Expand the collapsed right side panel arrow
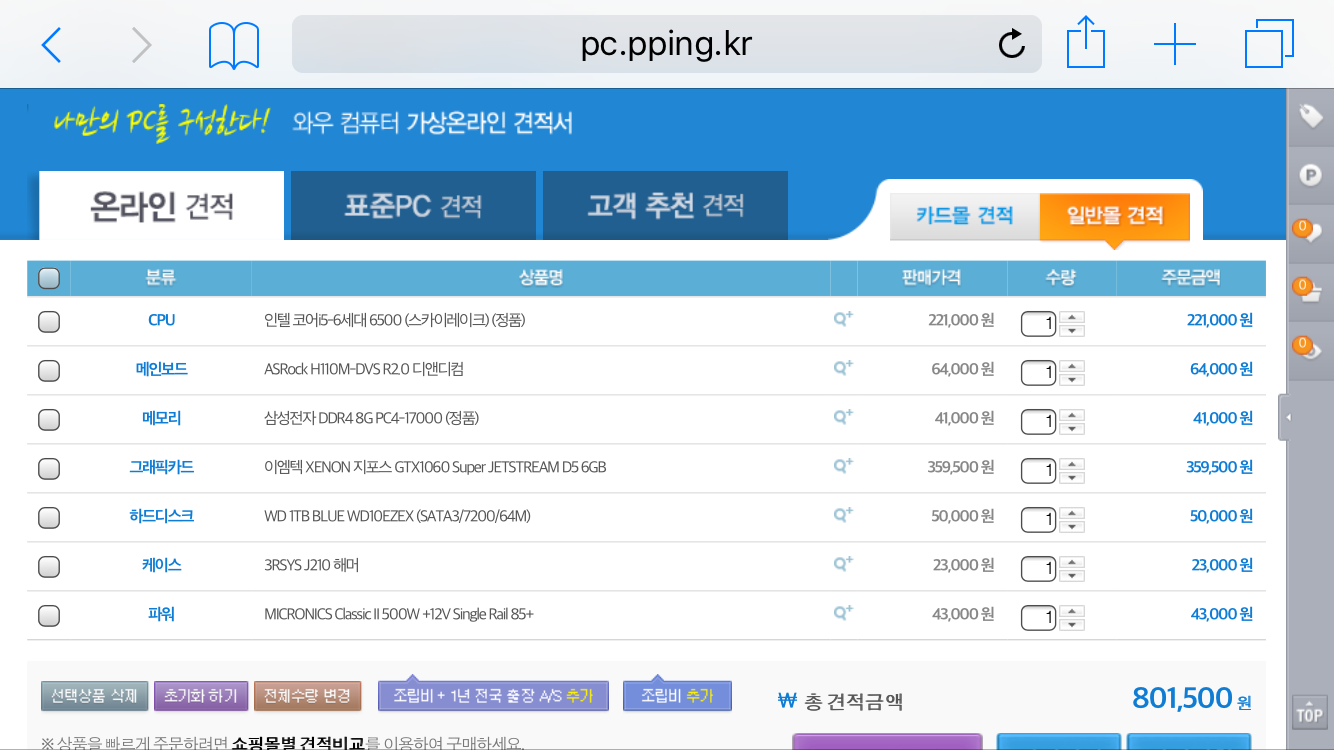 (1287, 418)
